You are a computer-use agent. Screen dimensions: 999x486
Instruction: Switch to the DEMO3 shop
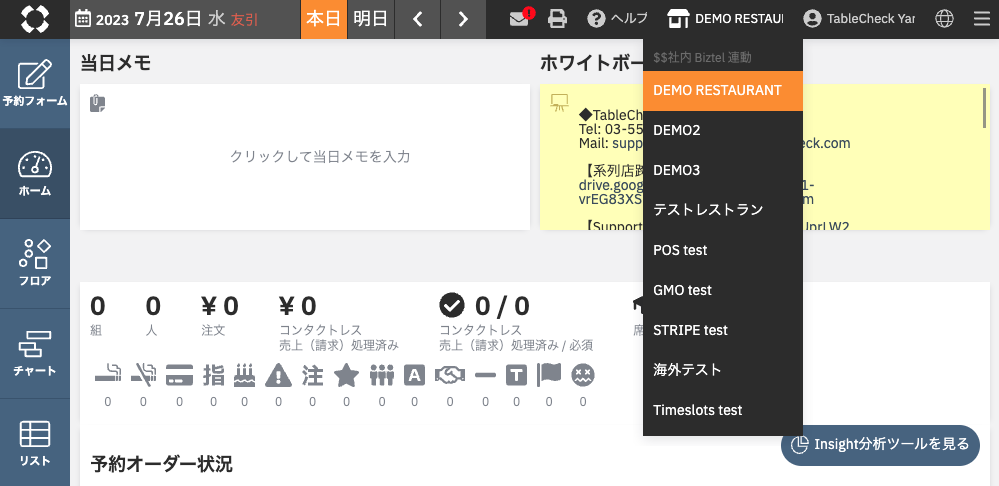[x=722, y=171]
